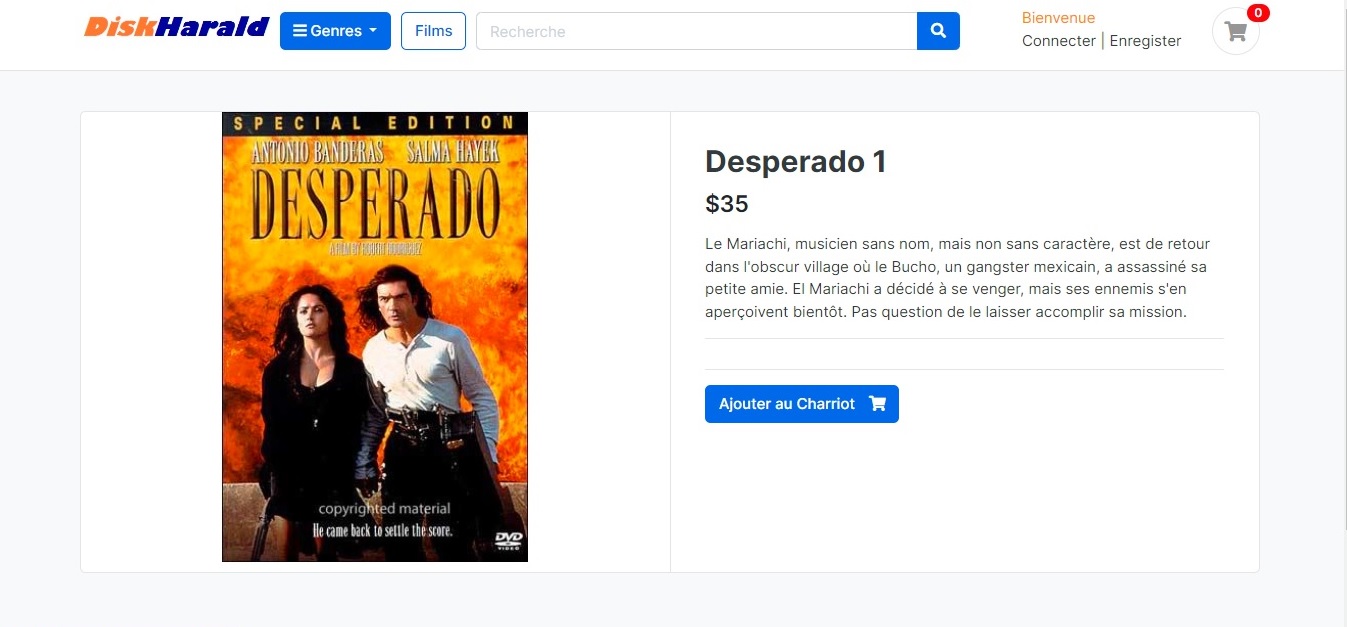The width and height of the screenshot is (1347, 627).
Task: Click the Special Edition banner on poster
Action: click(375, 123)
